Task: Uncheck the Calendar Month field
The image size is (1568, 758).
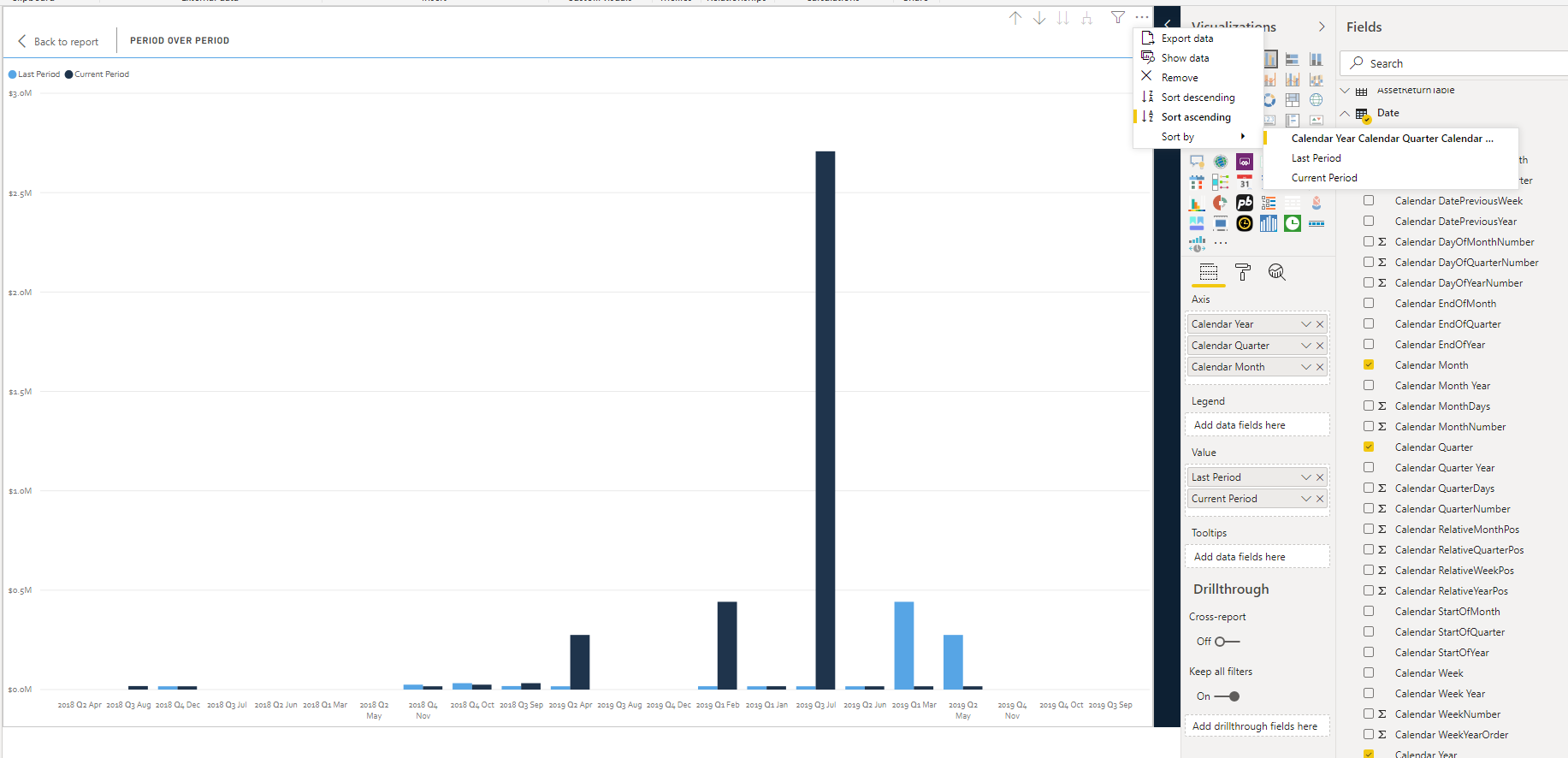Action: pyautogui.click(x=1369, y=364)
